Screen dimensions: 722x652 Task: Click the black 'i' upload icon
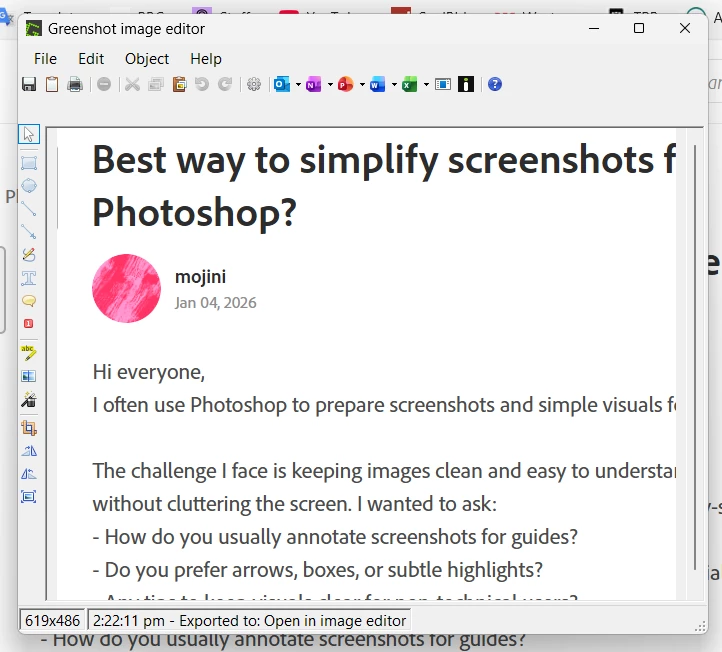click(x=466, y=85)
